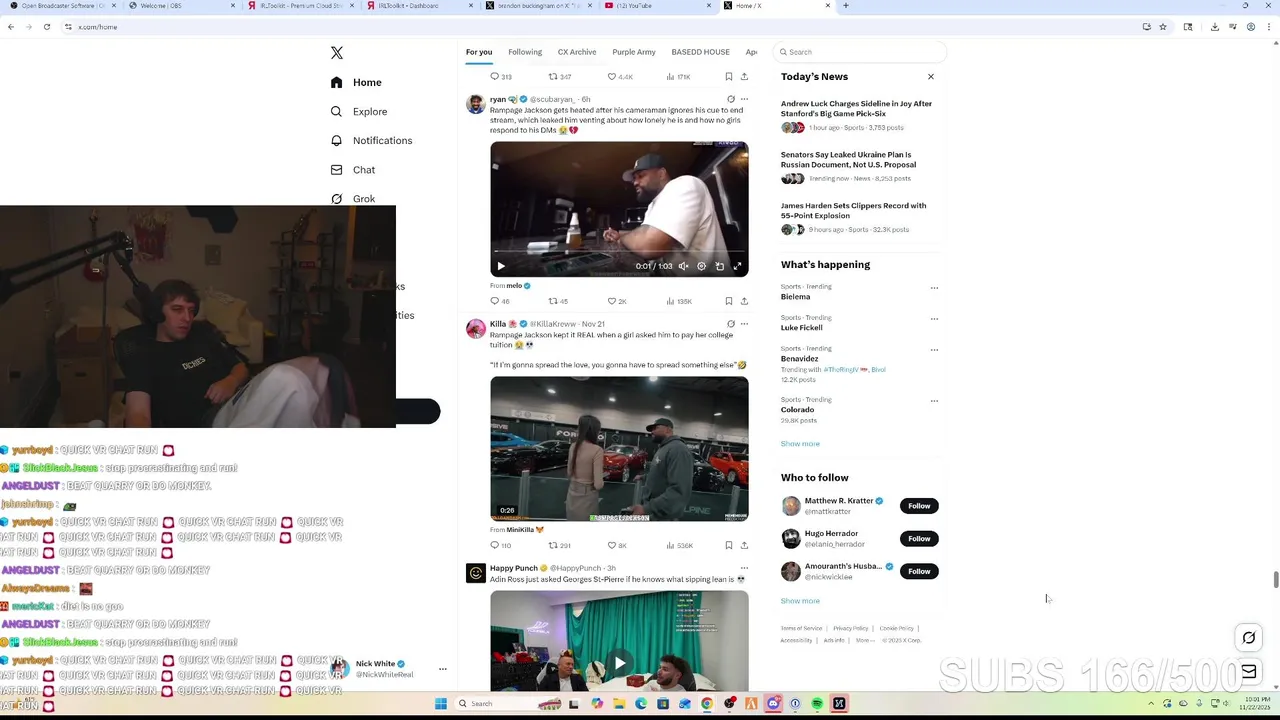Repost ryan's post with 45 reposts

pyautogui.click(x=558, y=301)
